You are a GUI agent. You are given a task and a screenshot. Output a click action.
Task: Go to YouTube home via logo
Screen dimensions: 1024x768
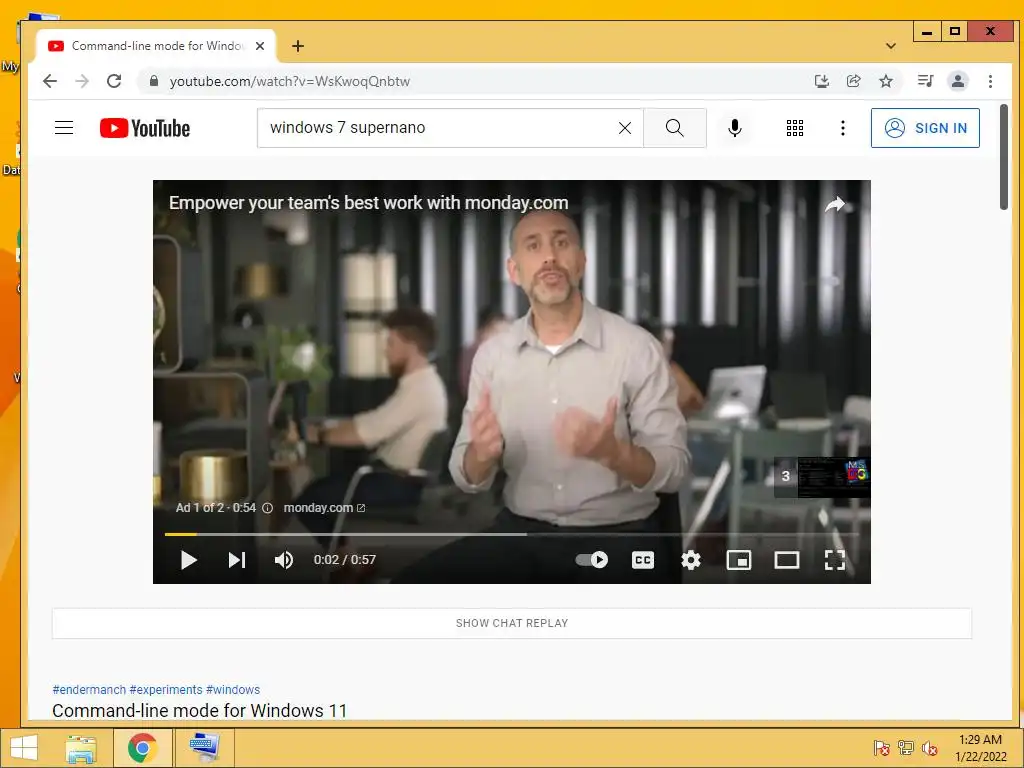click(145, 128)
